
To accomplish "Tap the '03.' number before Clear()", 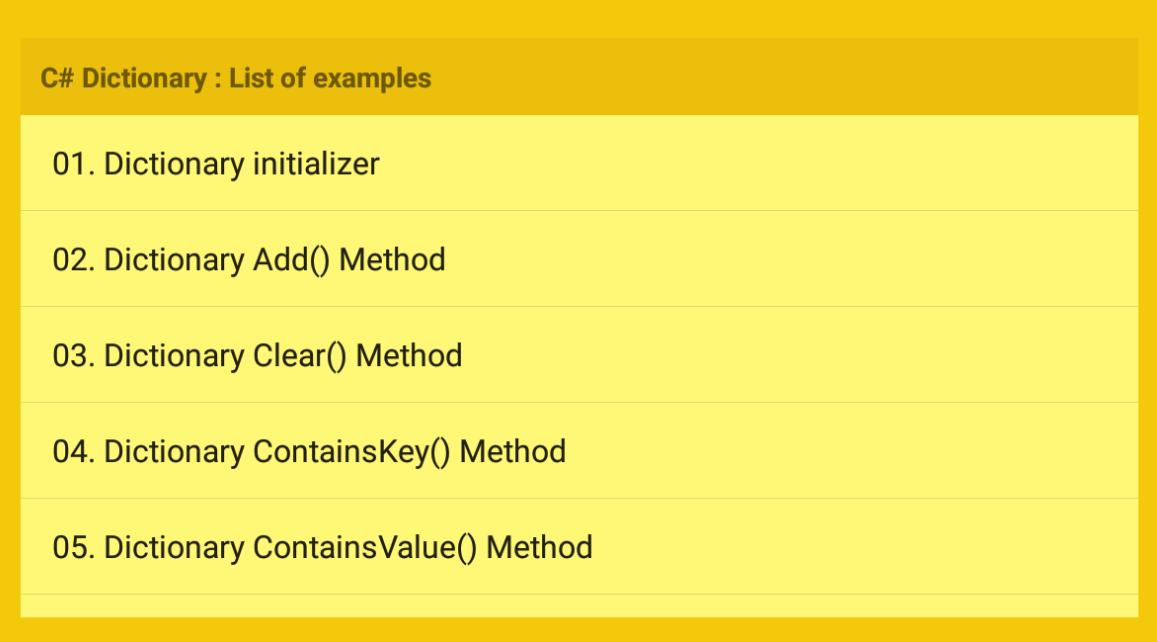I will click(x=73, y=356).
